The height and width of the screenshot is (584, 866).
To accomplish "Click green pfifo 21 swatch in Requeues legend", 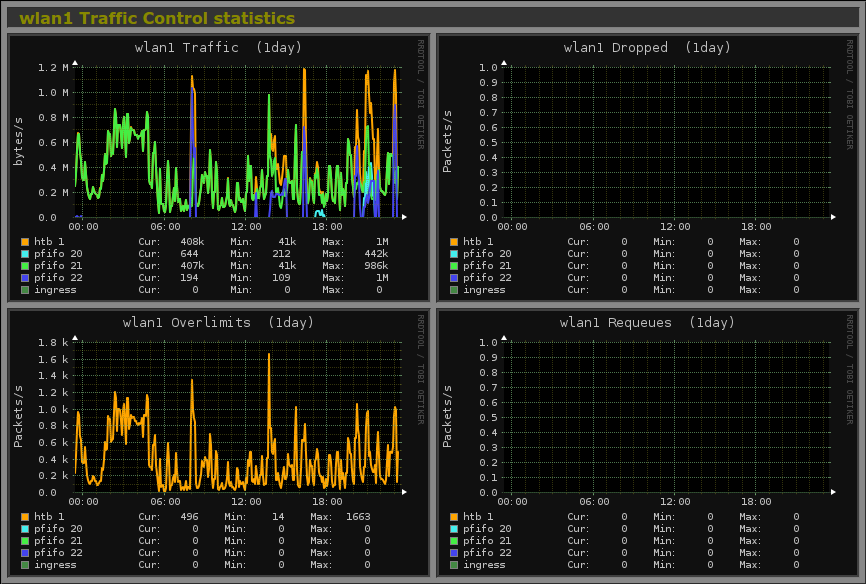I will (454, 541).
